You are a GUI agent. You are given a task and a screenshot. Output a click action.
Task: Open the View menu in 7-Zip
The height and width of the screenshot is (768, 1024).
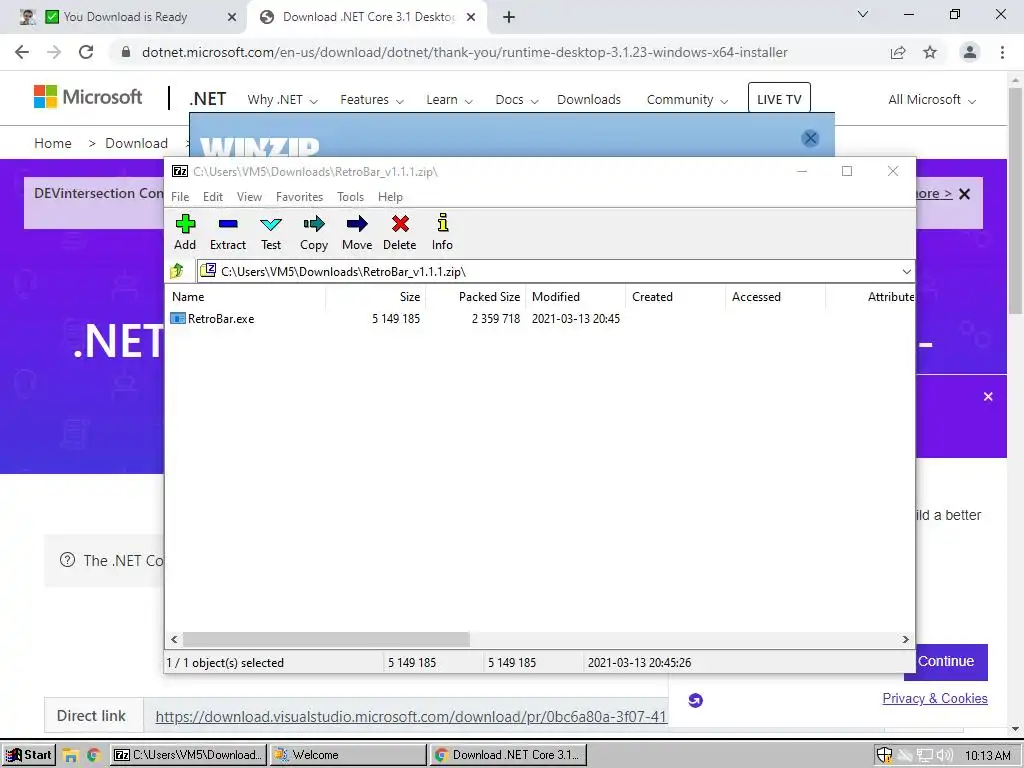coord(249,197)
